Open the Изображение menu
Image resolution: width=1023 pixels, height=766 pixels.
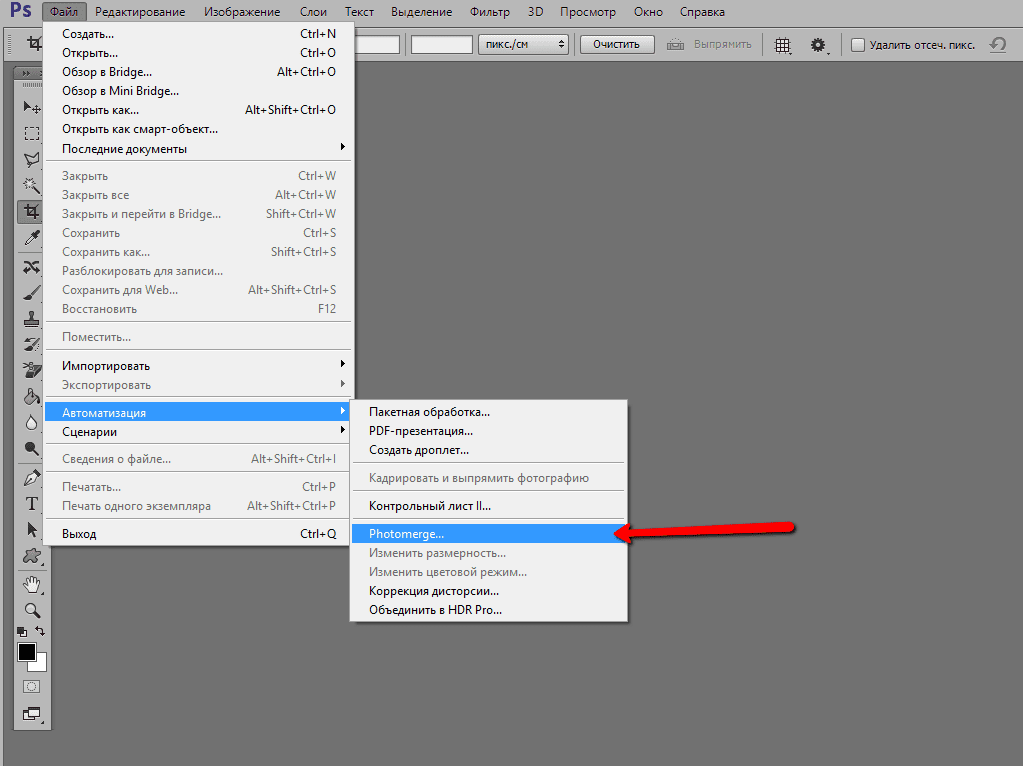(x=242, y=12)
